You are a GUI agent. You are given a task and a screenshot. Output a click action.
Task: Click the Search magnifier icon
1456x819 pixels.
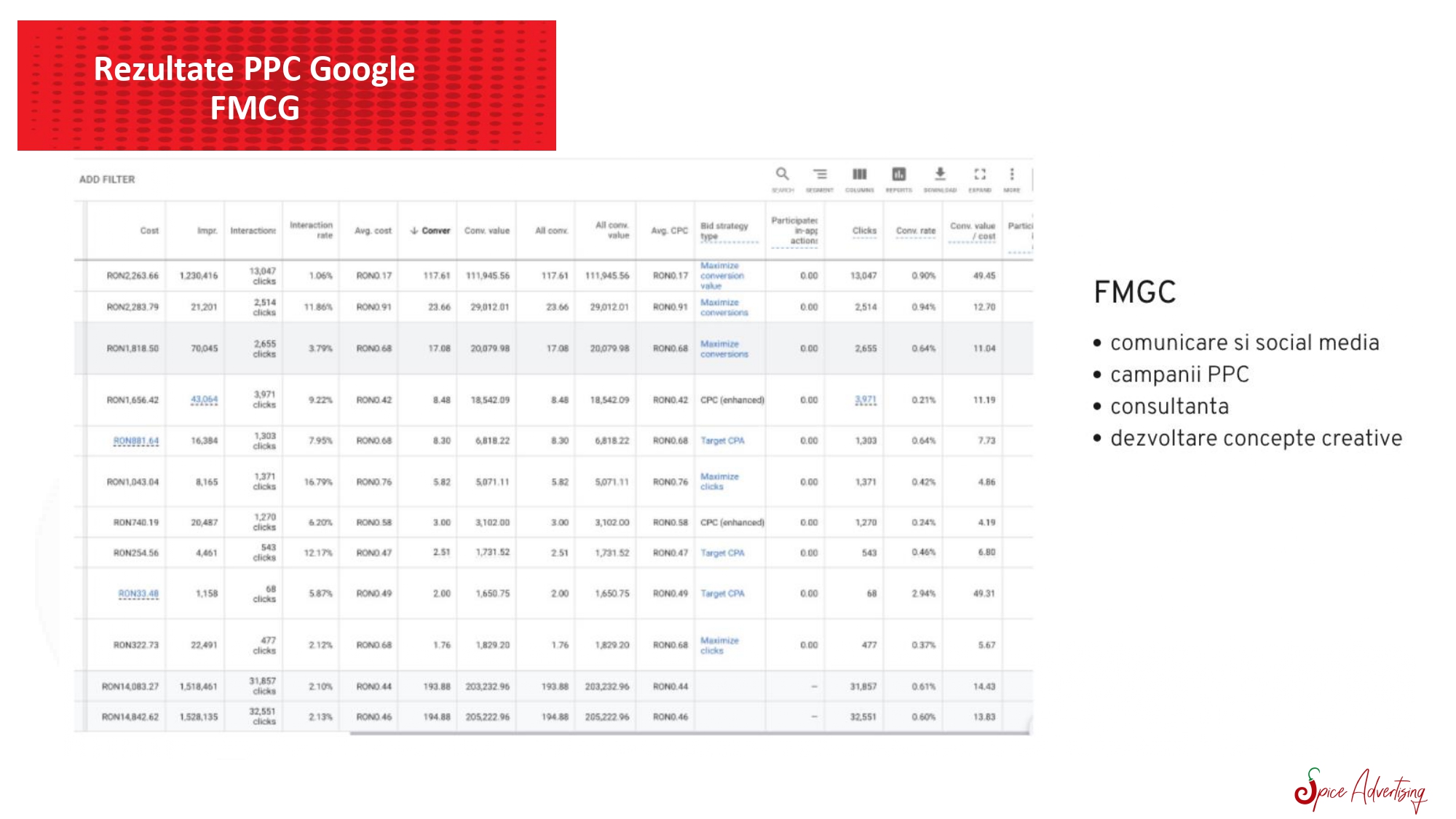(782, 175)
